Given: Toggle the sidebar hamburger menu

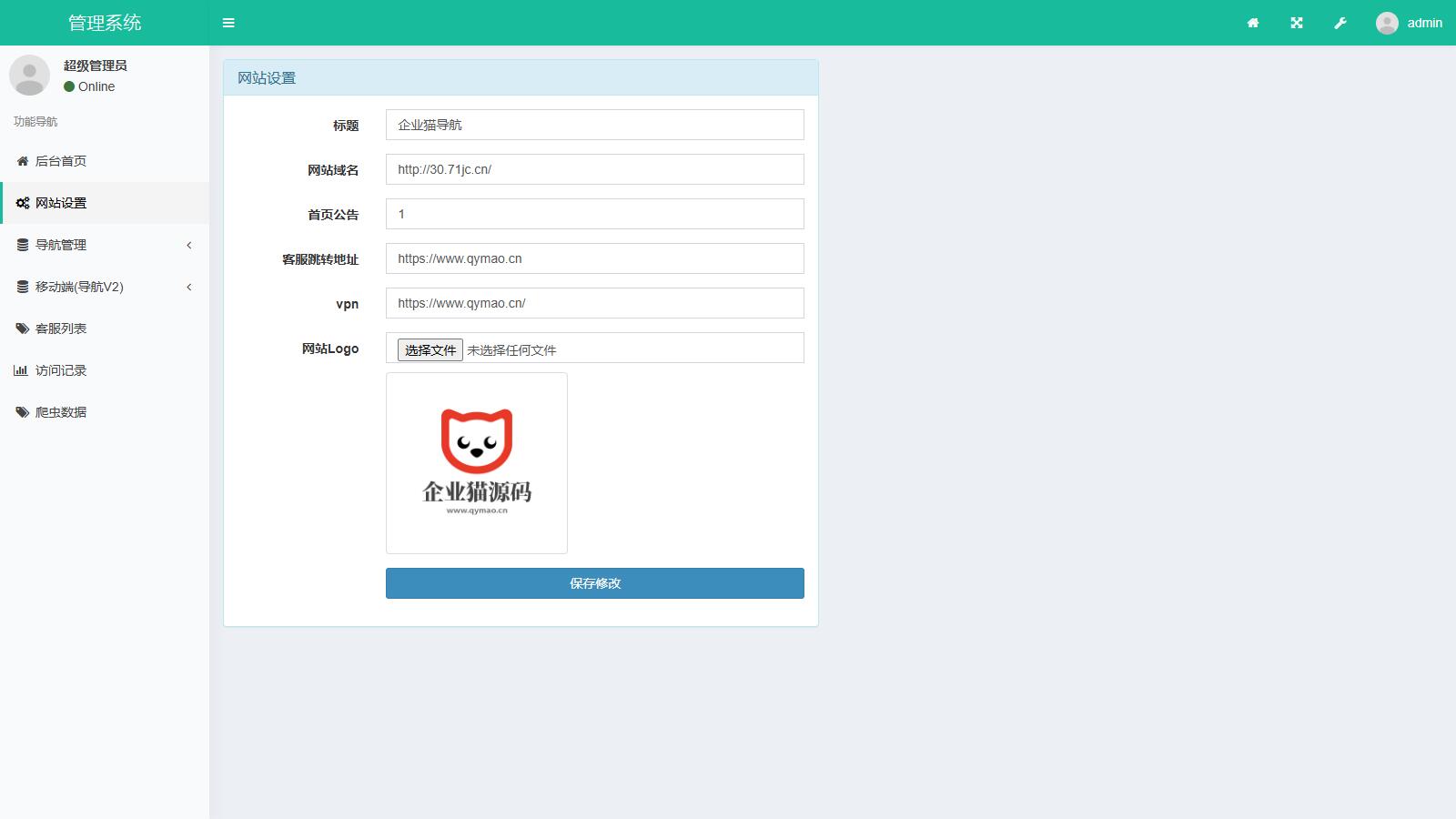Looking at the screenshot, I should click(x=228, y=23).
